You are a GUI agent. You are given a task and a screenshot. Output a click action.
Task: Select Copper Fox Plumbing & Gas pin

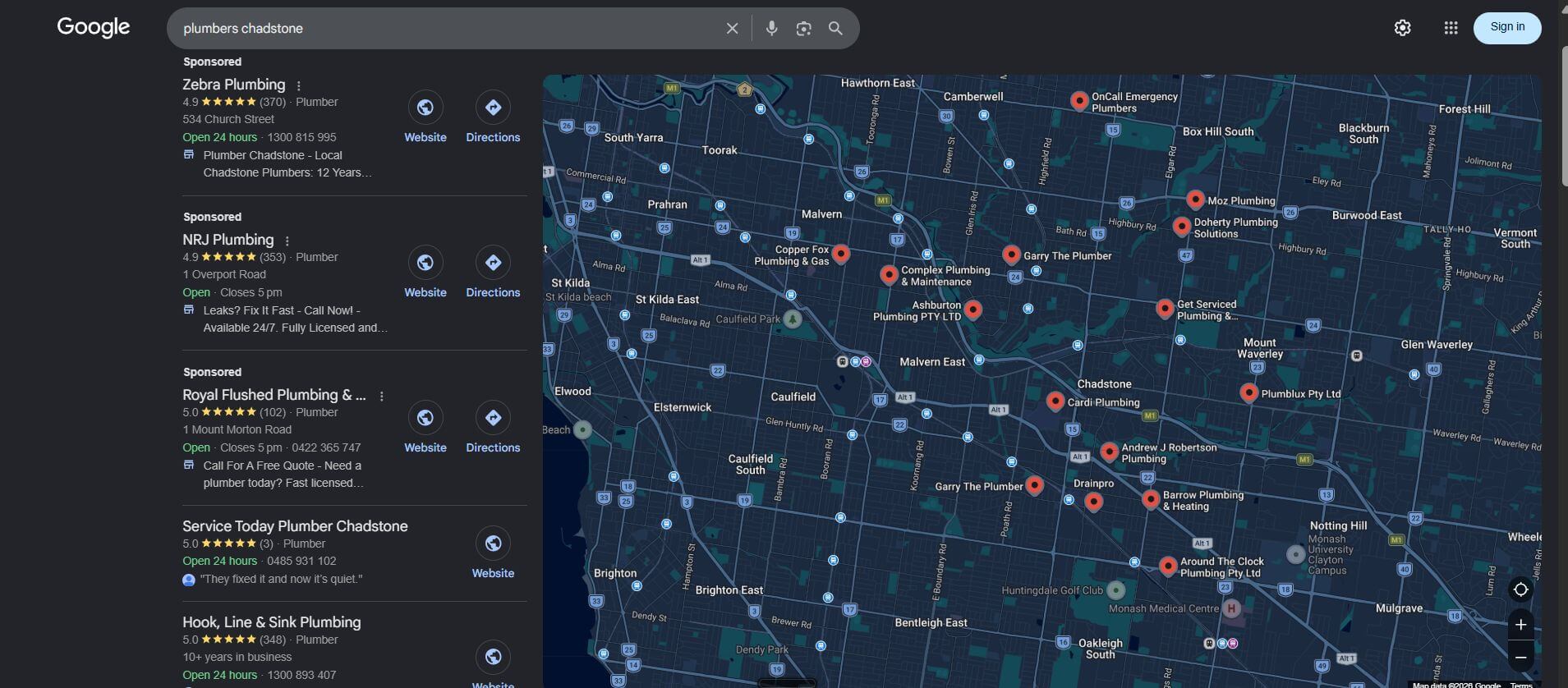(x=840, y=253)
